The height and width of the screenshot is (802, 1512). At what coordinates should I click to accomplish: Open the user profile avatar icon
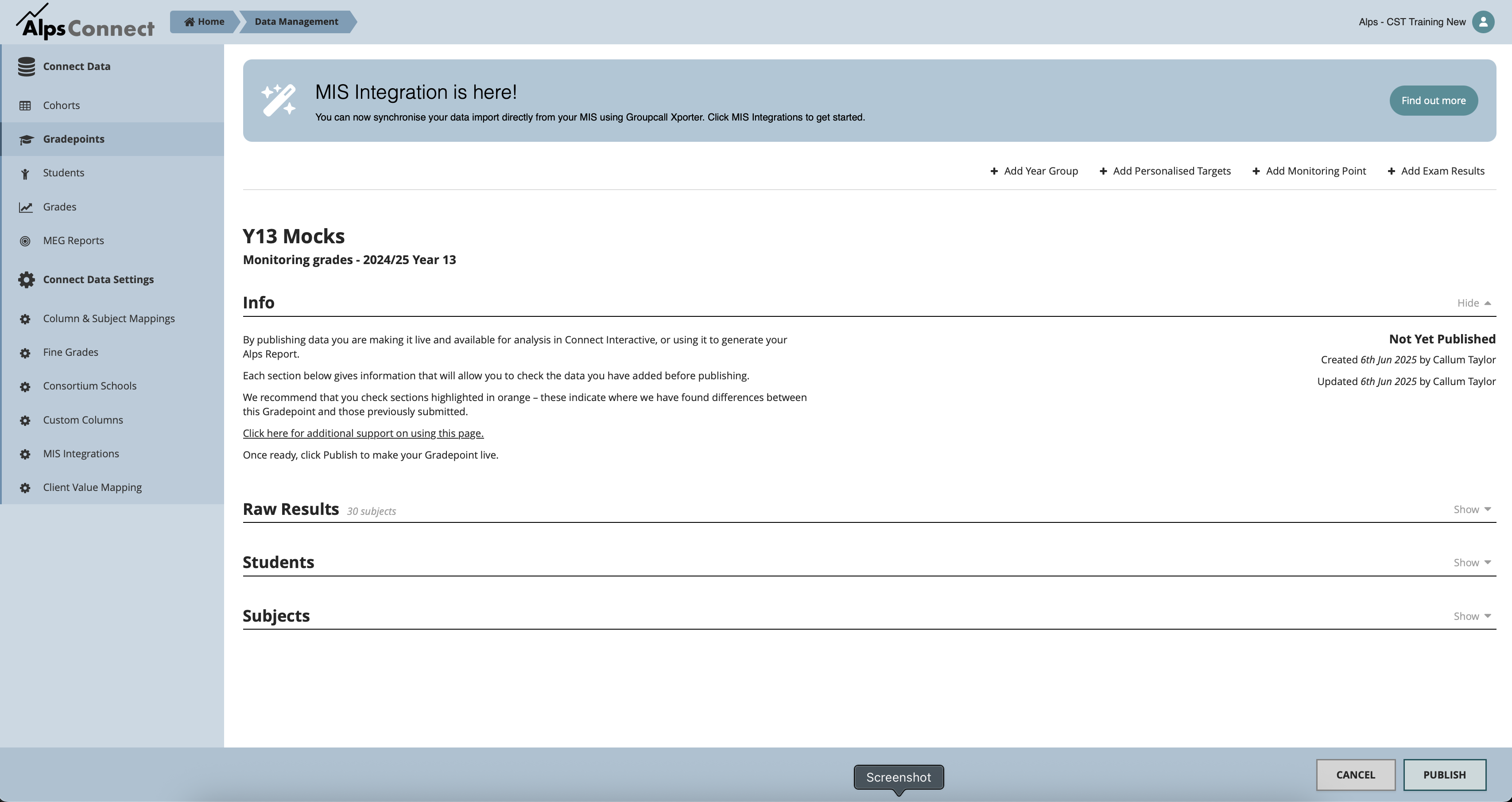(x=1483, y=22)
